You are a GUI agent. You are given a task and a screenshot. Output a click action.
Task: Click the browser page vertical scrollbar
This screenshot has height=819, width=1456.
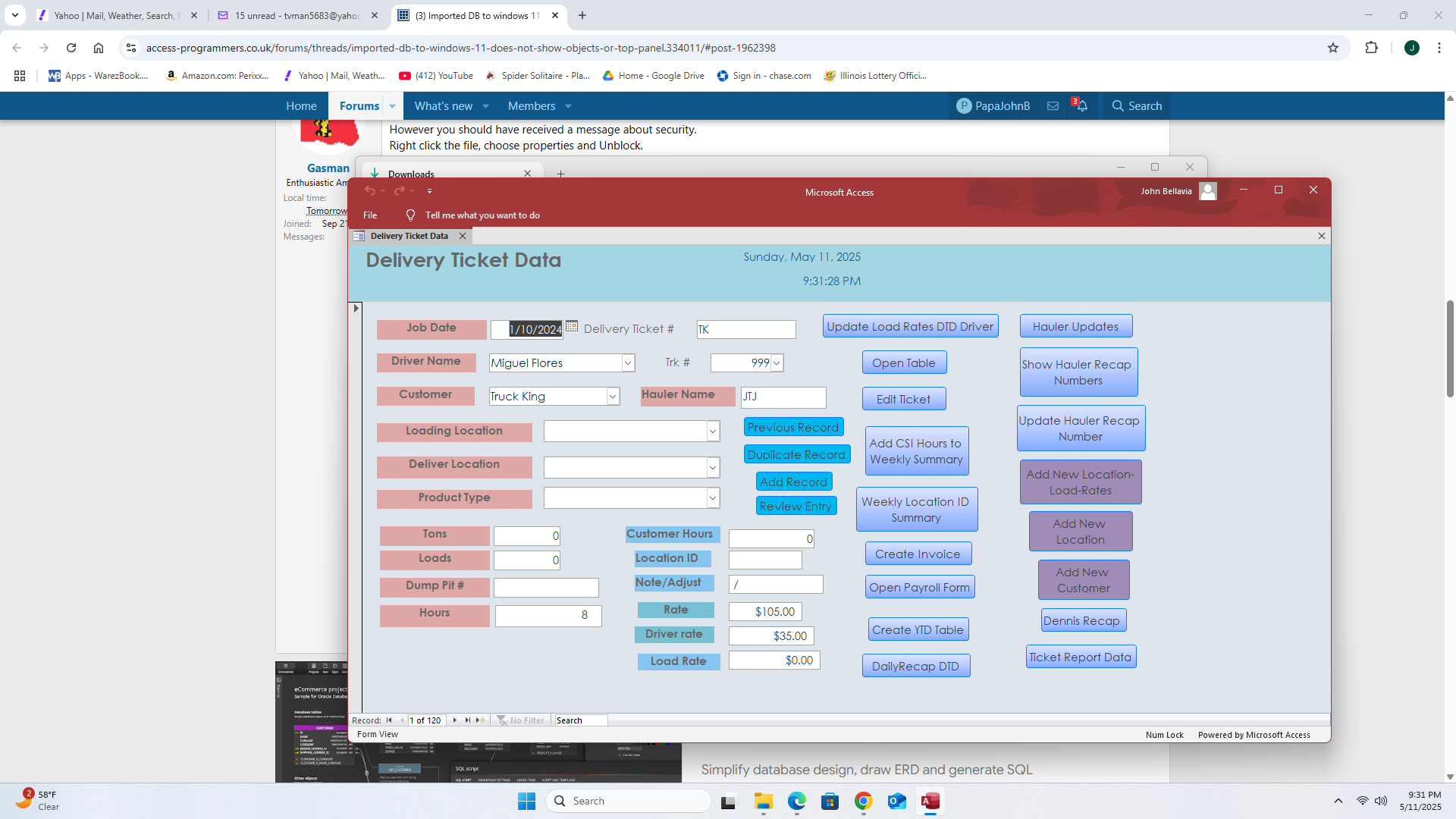point(1450,349)
